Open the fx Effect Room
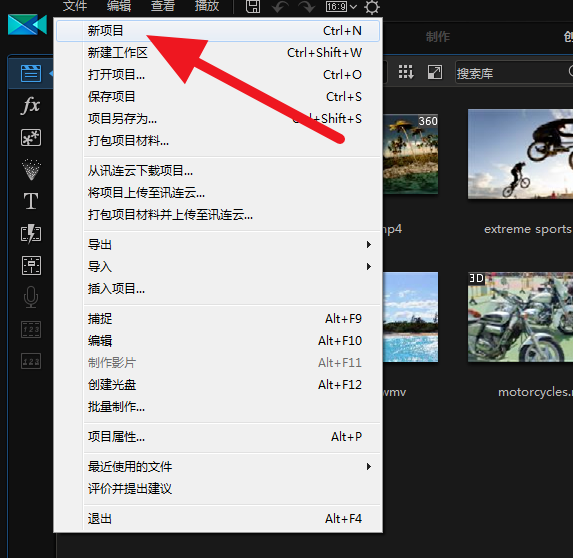The image size is (573, 558). pyautogui.click(x=31, y=106)
